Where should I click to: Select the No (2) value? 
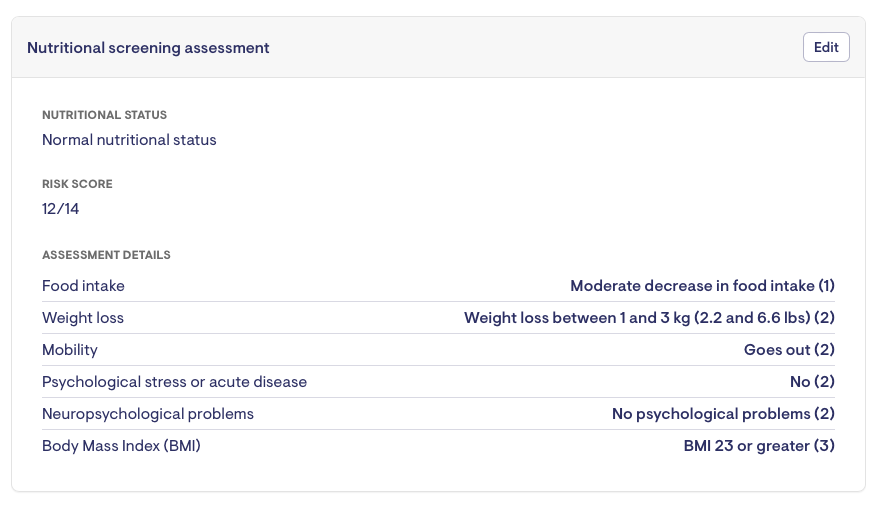pyautogui.click(x=812, y=382)
